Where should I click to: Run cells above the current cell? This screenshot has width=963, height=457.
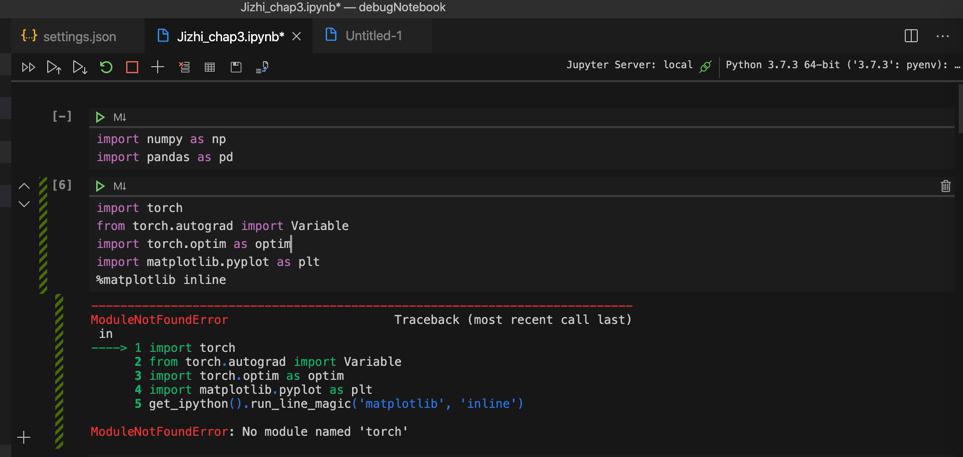54,68
